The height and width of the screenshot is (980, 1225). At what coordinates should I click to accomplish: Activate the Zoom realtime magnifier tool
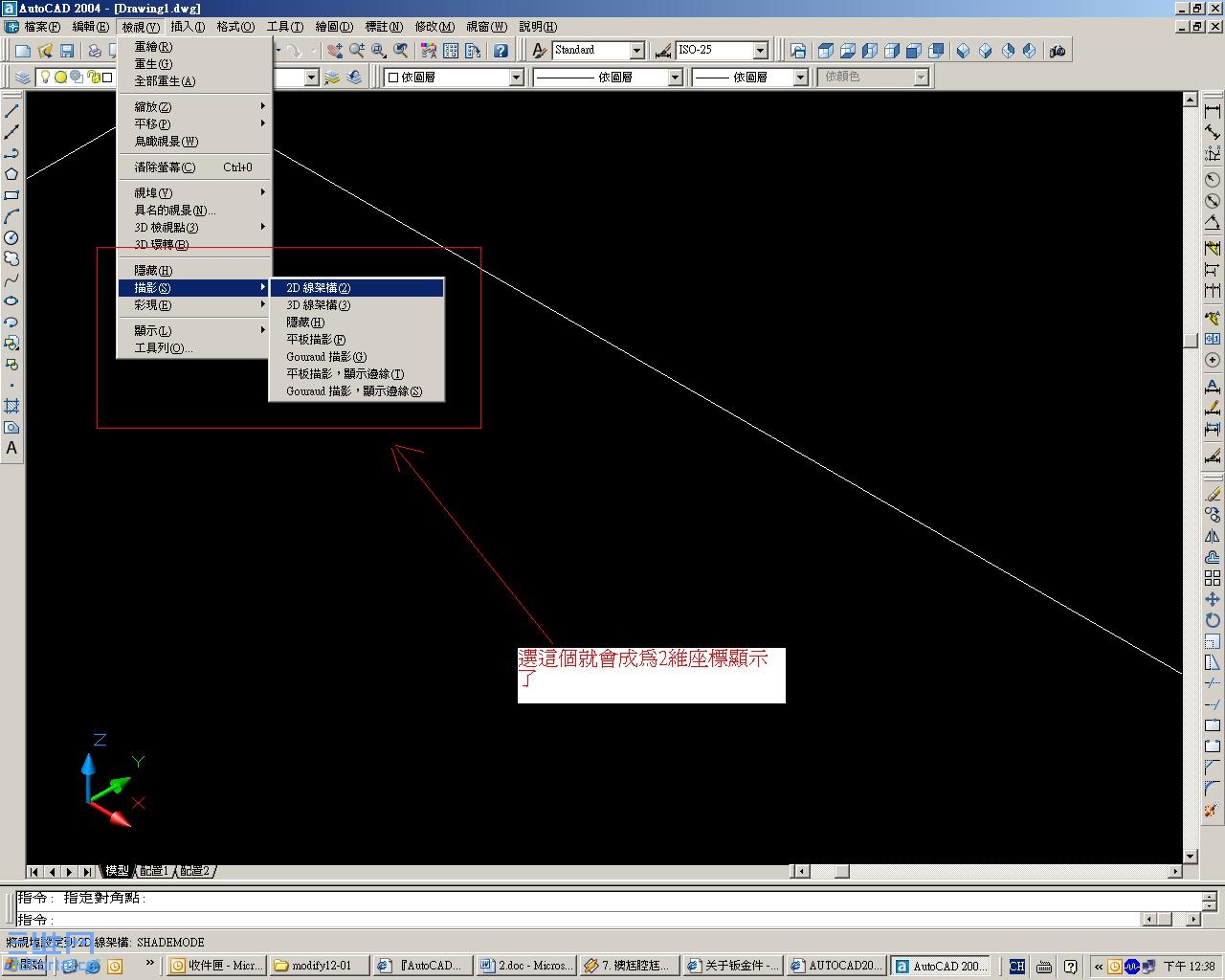tap(357, 51)
